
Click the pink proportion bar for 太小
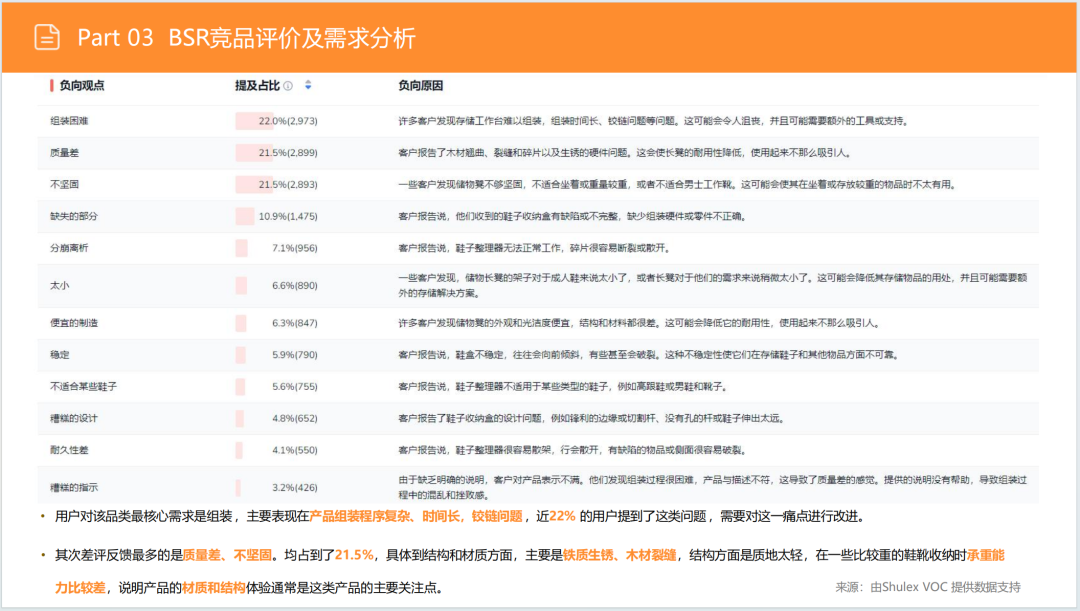(241, 285)
